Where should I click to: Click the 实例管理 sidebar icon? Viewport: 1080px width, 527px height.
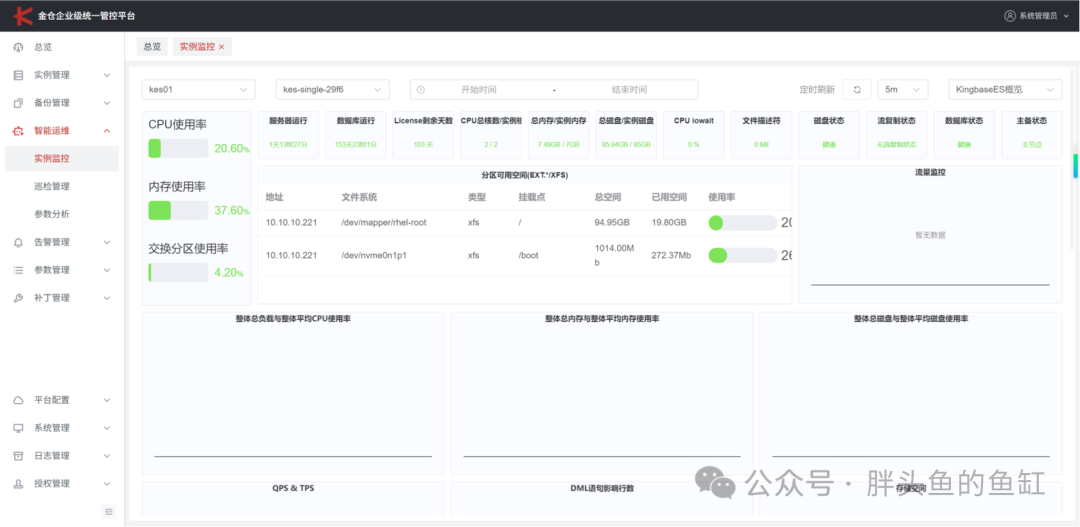19,75
